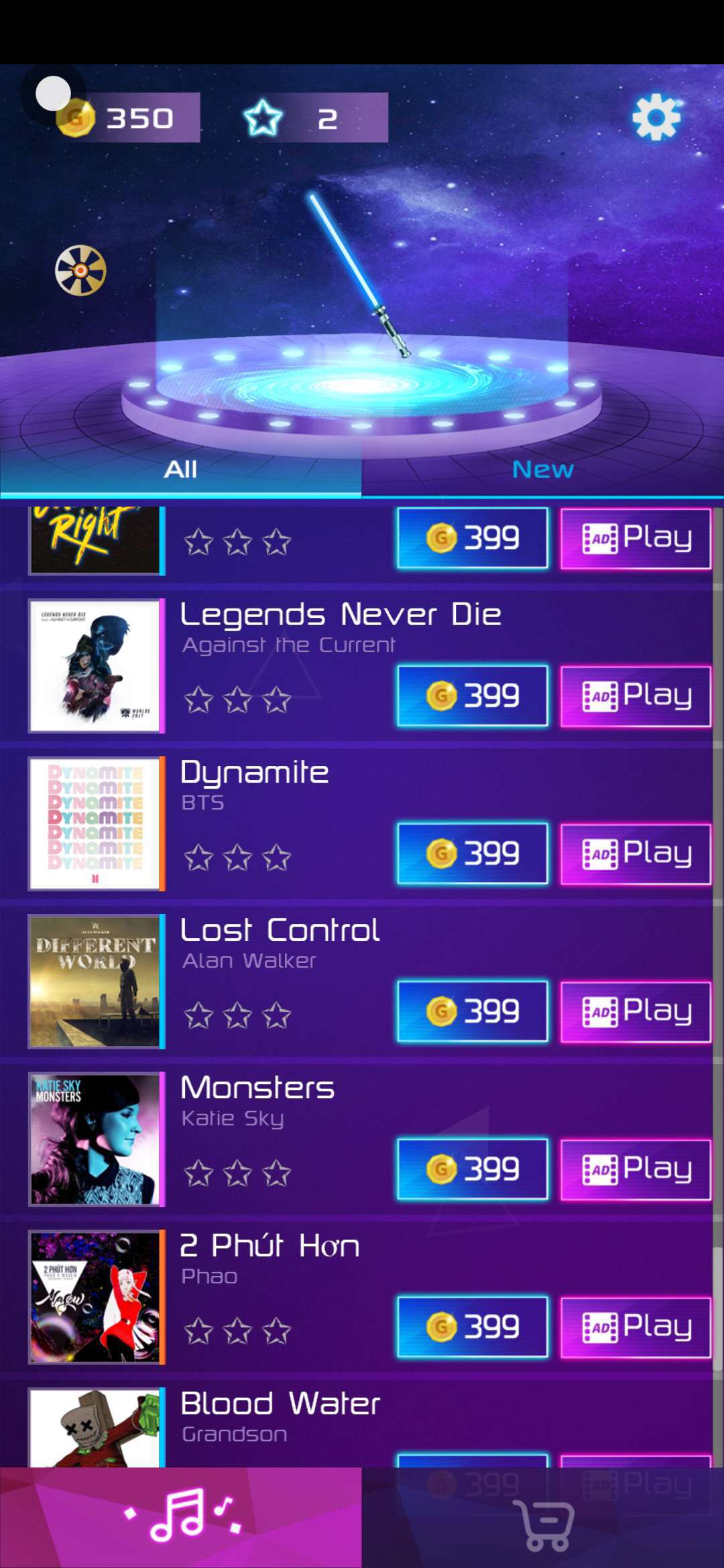Play Monsters by watching an ad
The image size is (724, 1568).
(636, 1169)
